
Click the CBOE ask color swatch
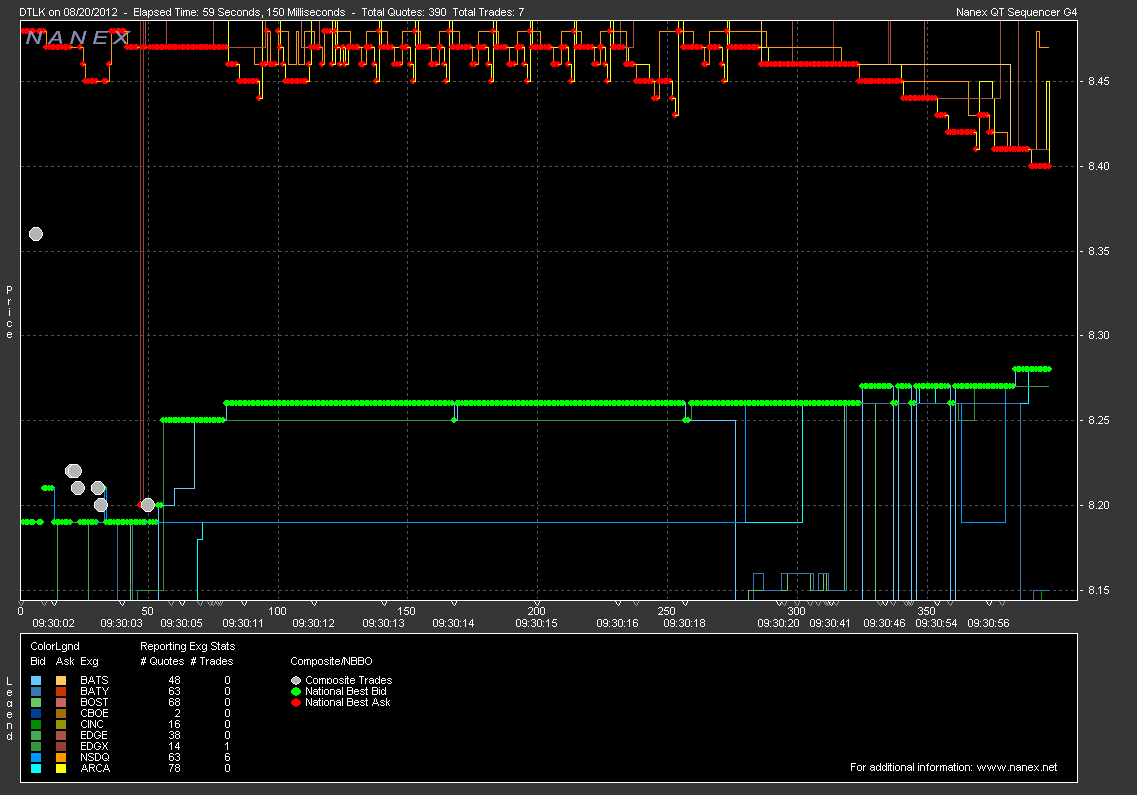(61, 713)
